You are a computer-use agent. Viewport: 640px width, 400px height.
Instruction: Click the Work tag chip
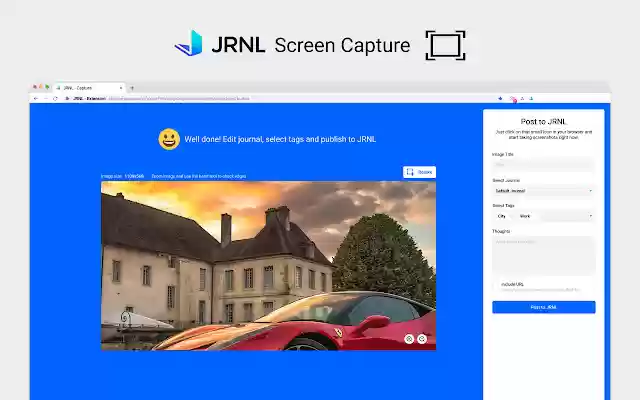[525, 216]
